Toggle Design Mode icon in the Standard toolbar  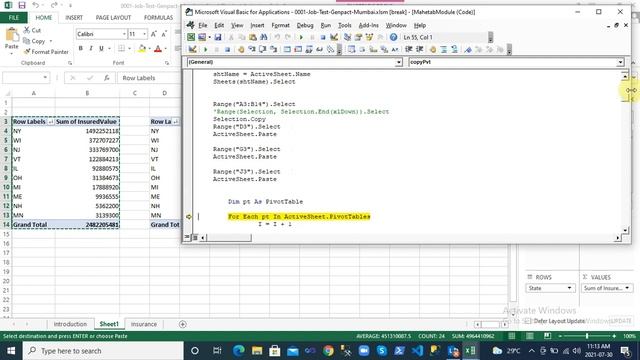(x=334, y=37)
